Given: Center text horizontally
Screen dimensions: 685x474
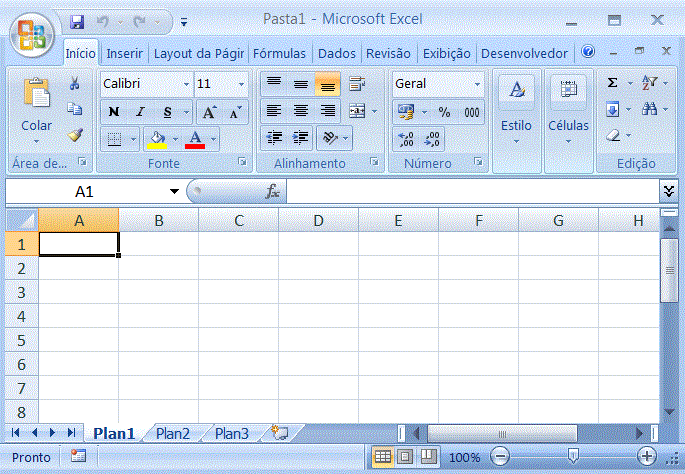Looking at the screenshot, I should (301, 111).
